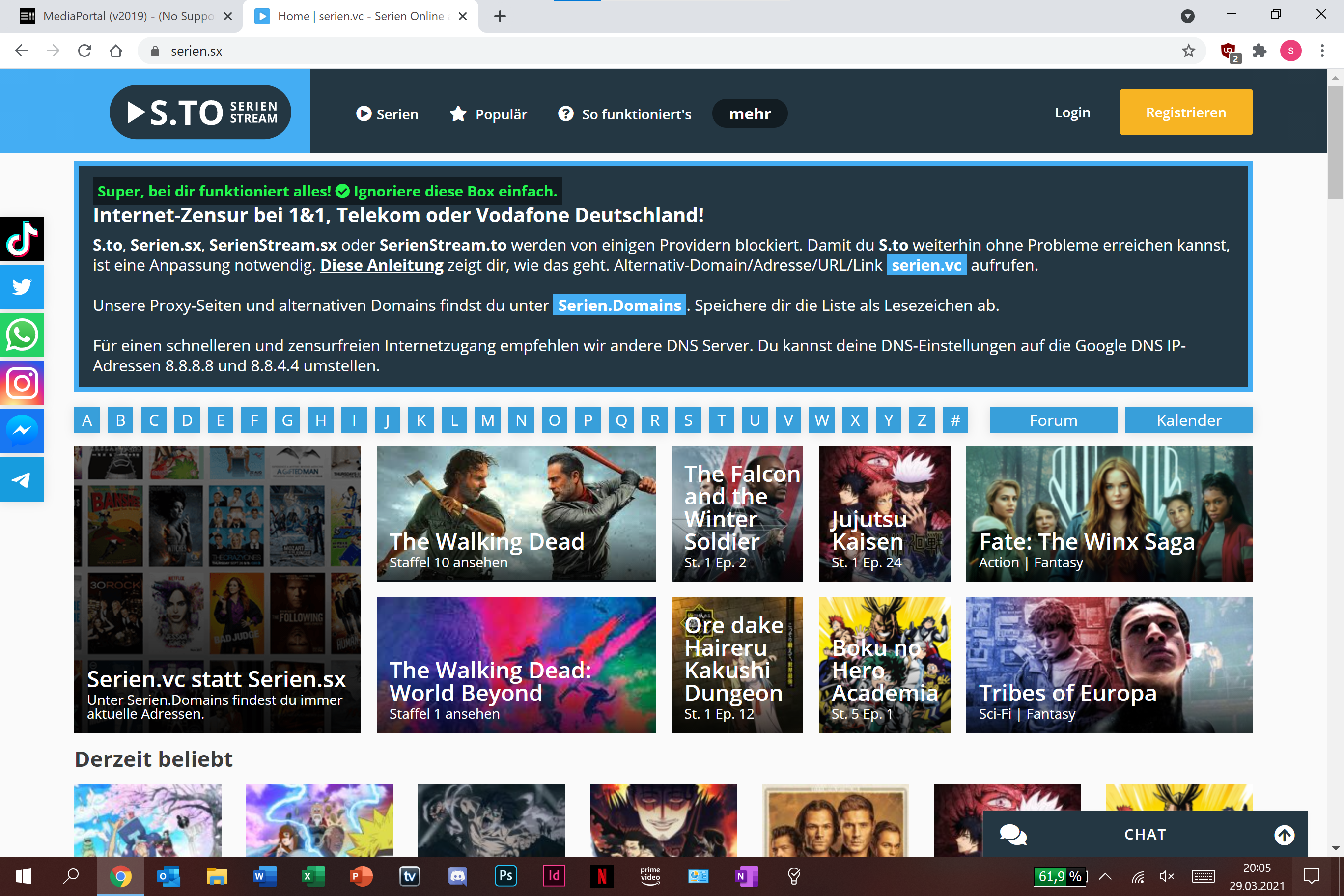The height and width of the screenshot is (896, 1344).
Task: Open The Walking Dead thumbnail
Action: point(516,513)
